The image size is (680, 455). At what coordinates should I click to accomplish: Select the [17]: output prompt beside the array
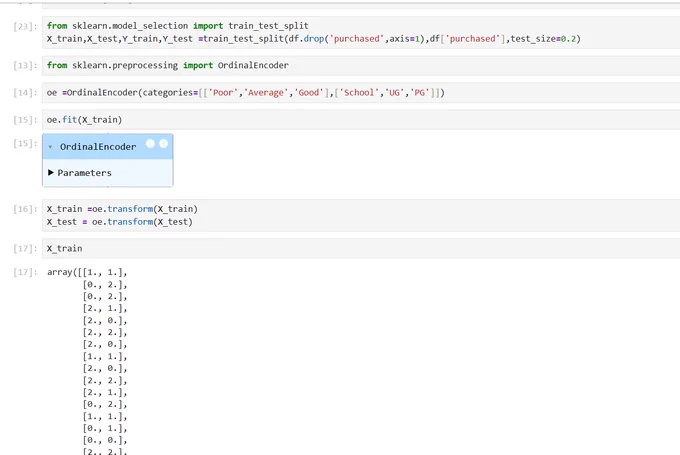(25, 272)
